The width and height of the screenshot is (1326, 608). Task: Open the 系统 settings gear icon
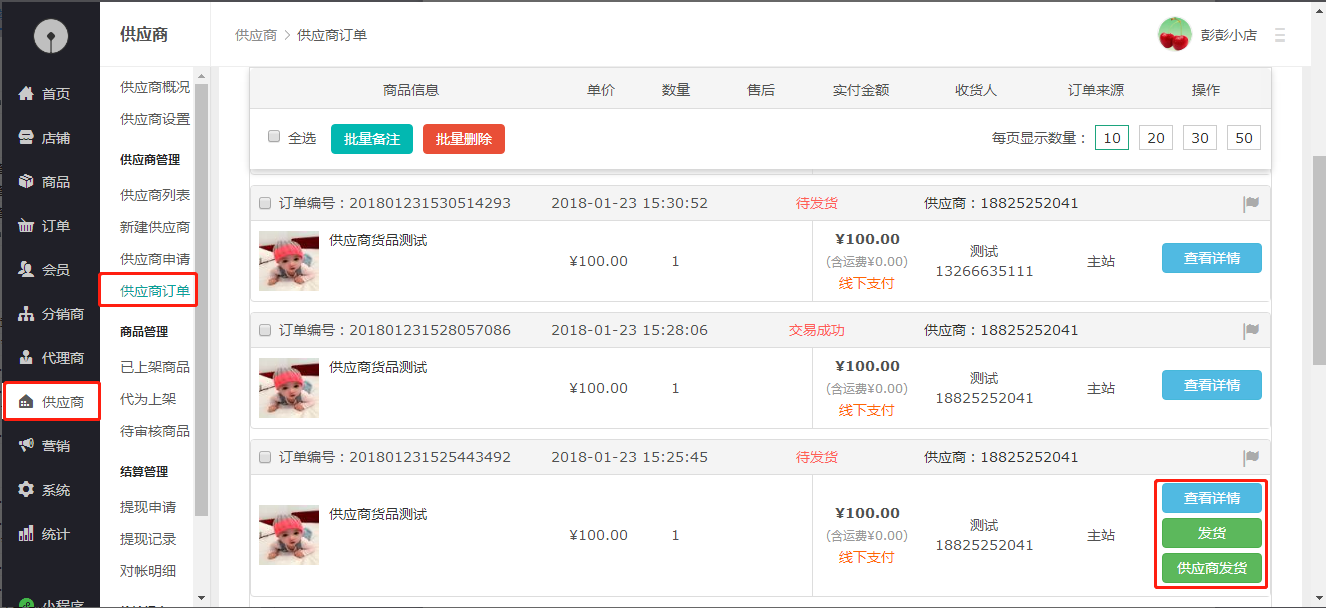click(27, 490)
